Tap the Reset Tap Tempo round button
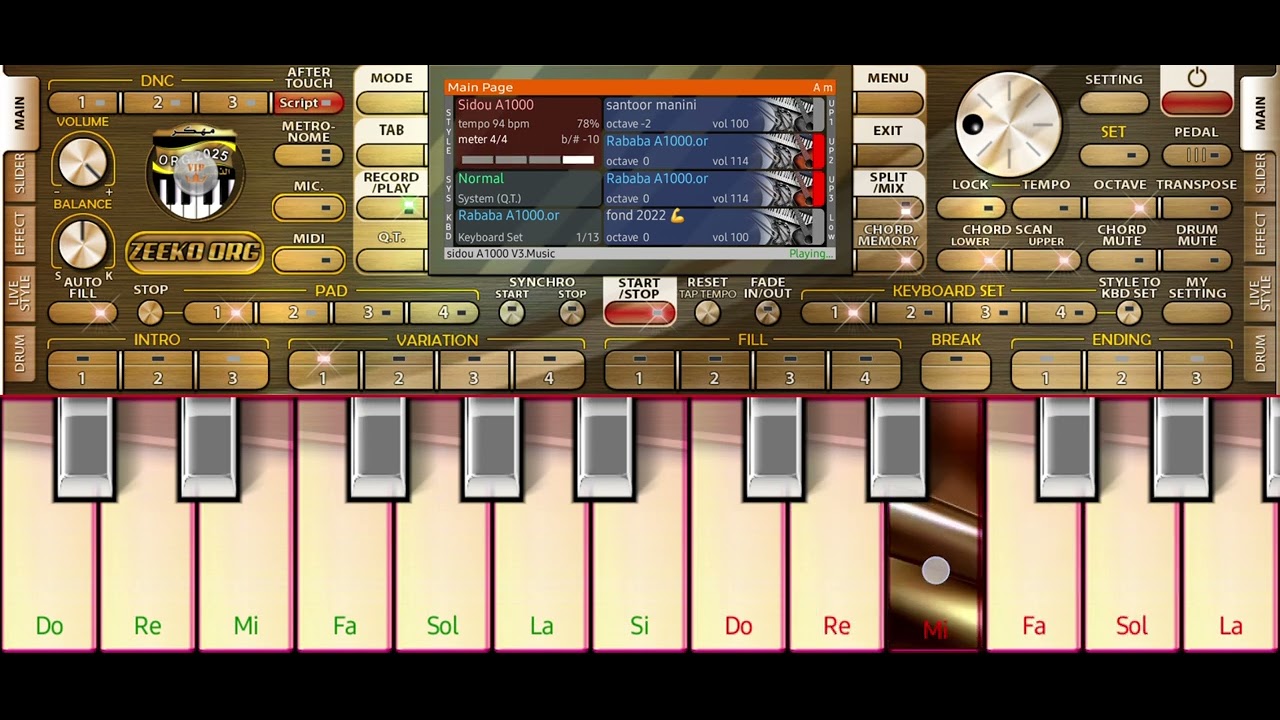The image size is (1280, 720). (707, 313)
